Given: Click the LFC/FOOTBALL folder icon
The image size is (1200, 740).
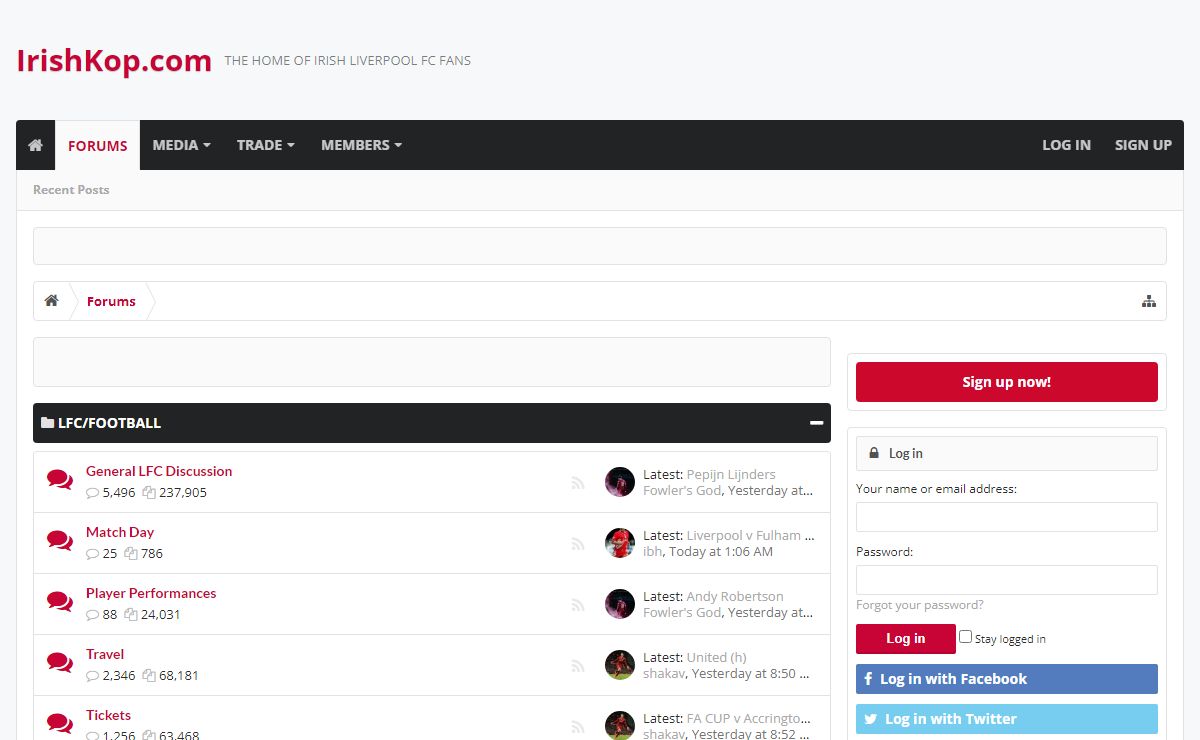Looking at the screenshot, I should click(47, 423).
